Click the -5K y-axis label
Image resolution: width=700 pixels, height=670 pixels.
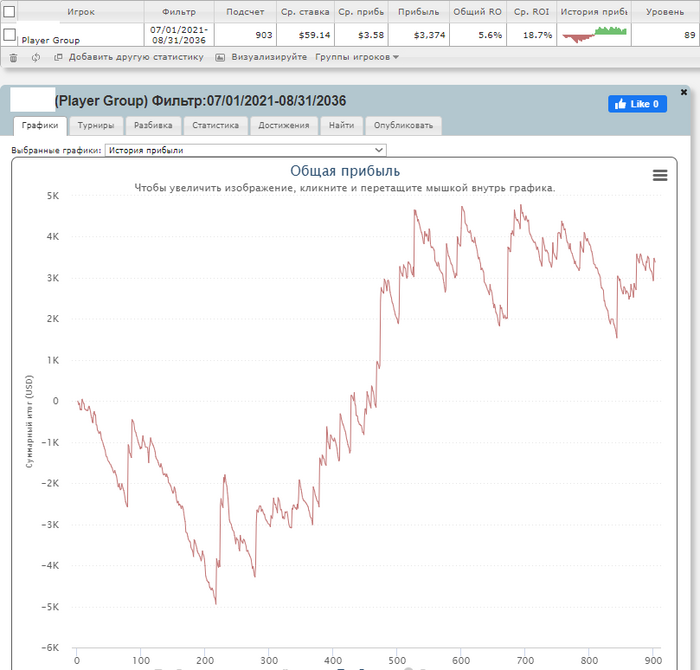50,607
